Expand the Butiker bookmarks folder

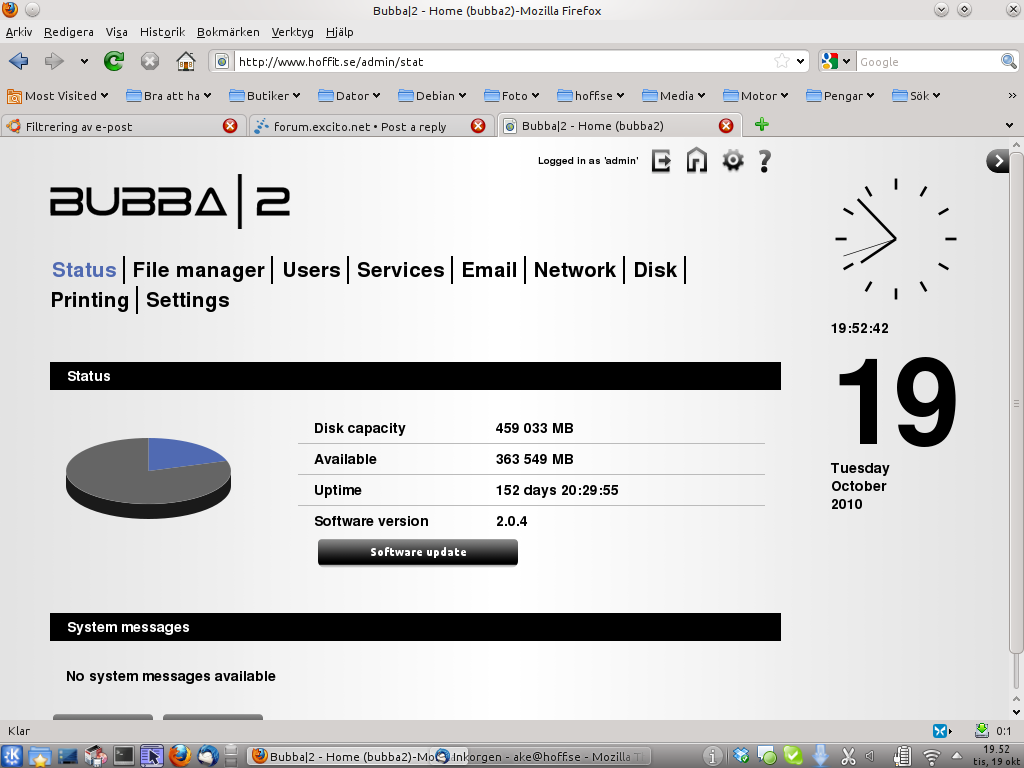pos(264,96)
